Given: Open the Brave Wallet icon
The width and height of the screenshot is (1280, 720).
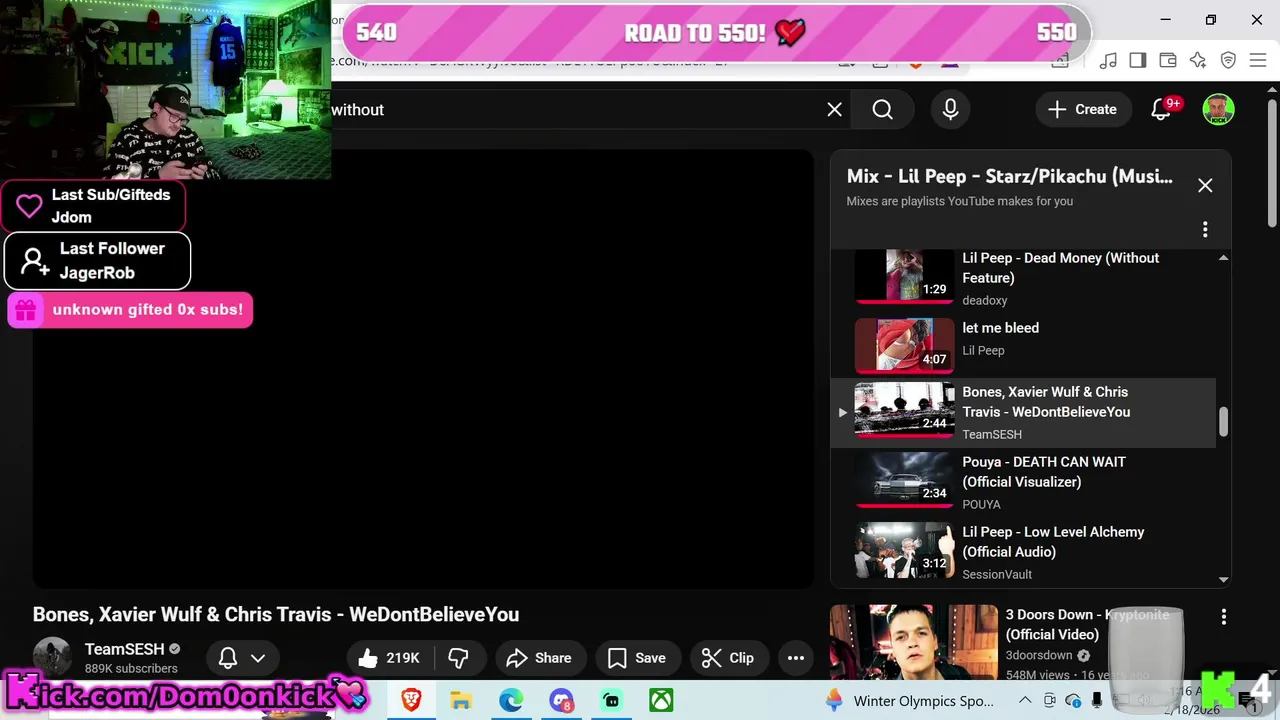Looking at the screenshot, I should (1168, 61).
